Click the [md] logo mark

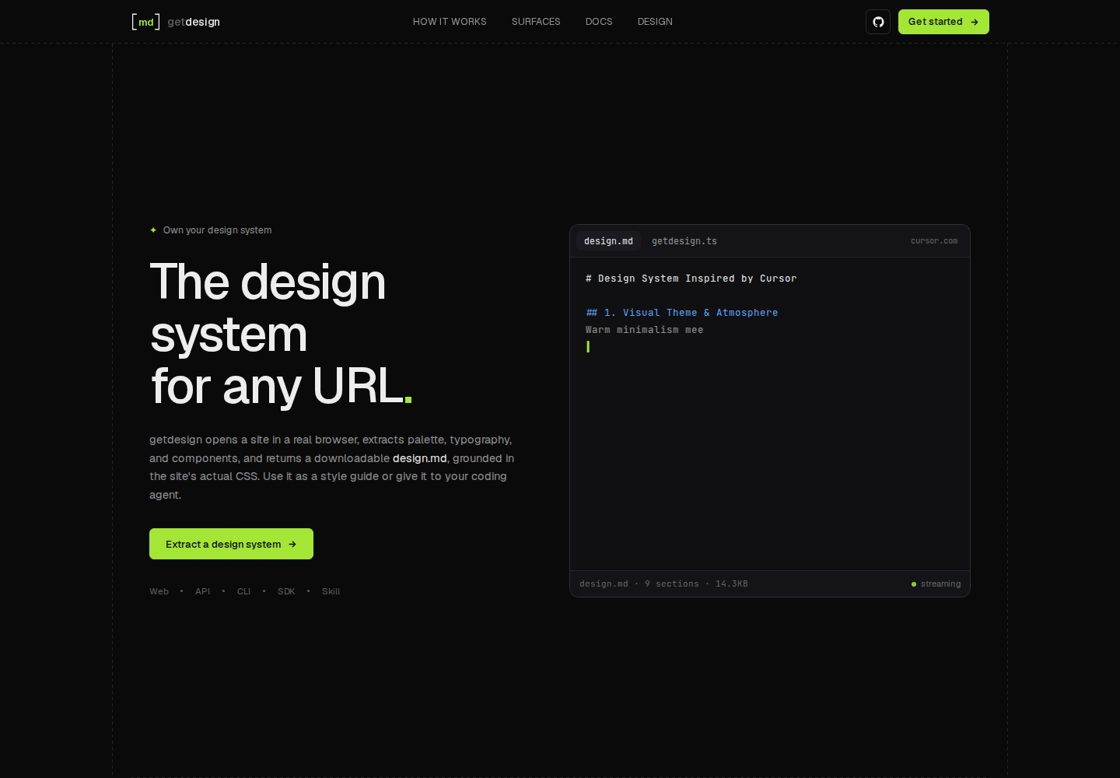point(146,21)
